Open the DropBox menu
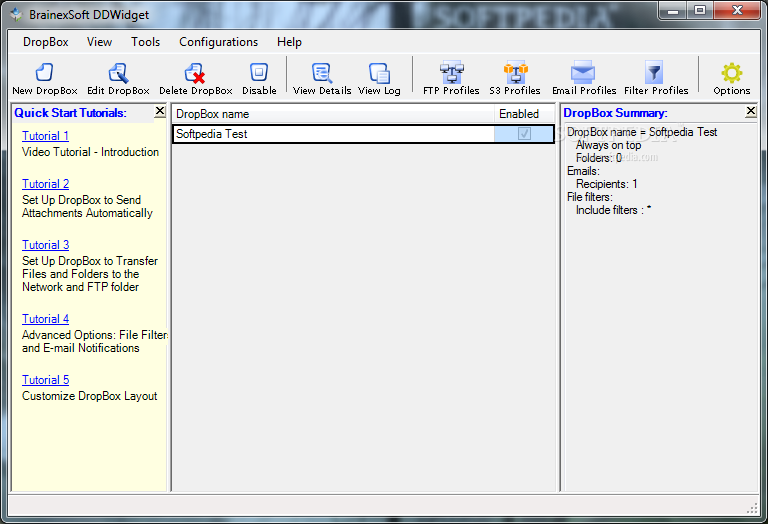The image size is (768, 524). (46, 42)
